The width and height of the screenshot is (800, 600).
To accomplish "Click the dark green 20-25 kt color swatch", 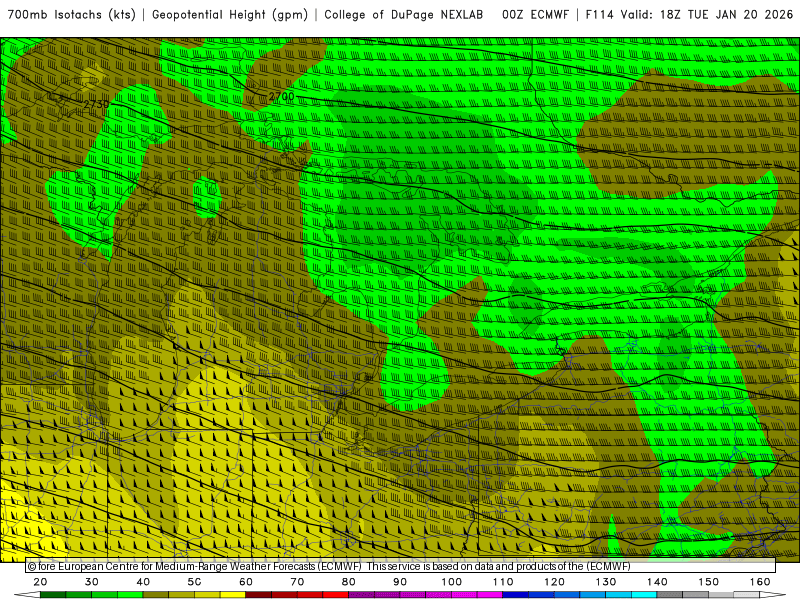I will click(53, 595).
